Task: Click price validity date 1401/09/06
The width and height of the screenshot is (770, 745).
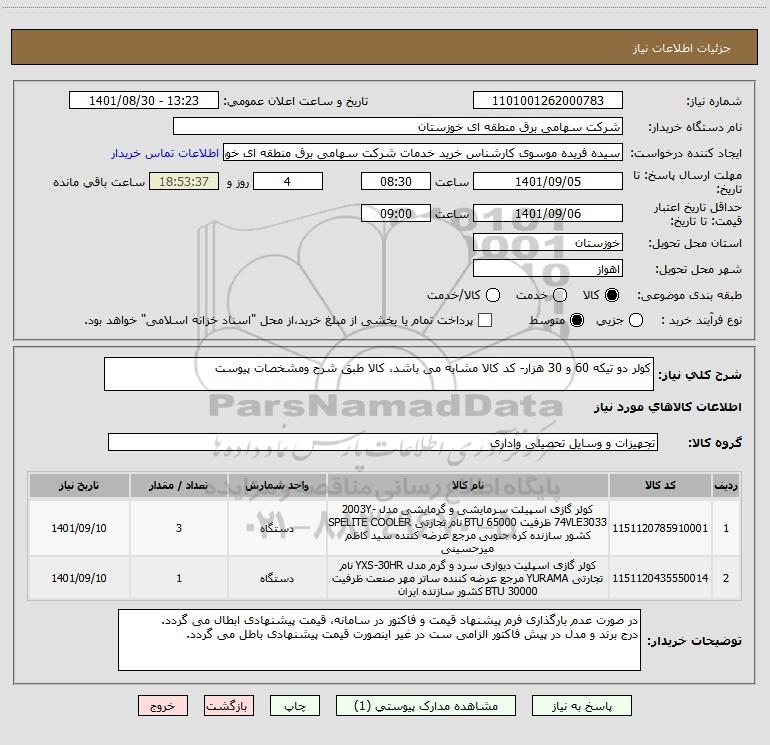Action: pos(548,213)
